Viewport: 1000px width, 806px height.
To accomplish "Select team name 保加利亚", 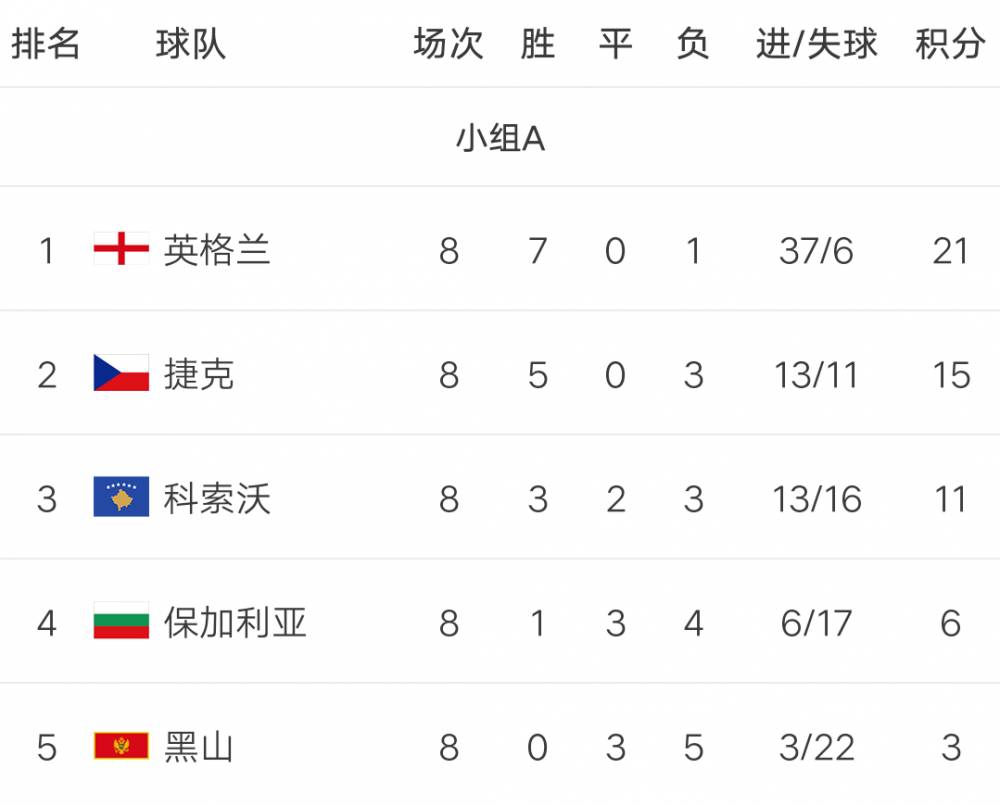I will coord(235,622).
